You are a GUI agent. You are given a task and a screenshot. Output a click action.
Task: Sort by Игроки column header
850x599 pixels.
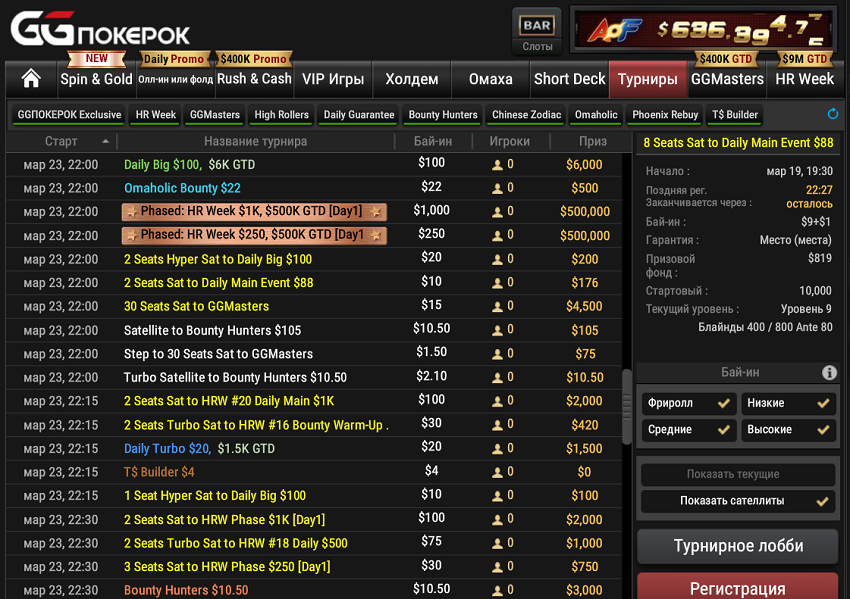coord(510,141)
